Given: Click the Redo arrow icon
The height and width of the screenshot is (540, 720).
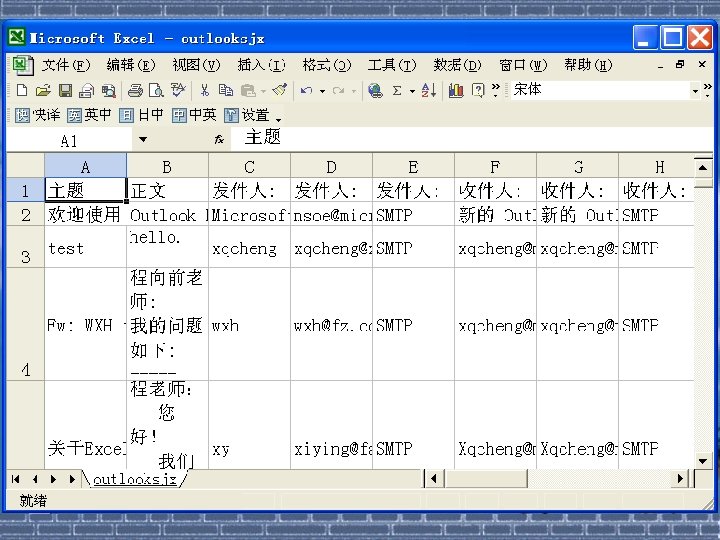Looking at the screenshot, I should tap(338, 90).
